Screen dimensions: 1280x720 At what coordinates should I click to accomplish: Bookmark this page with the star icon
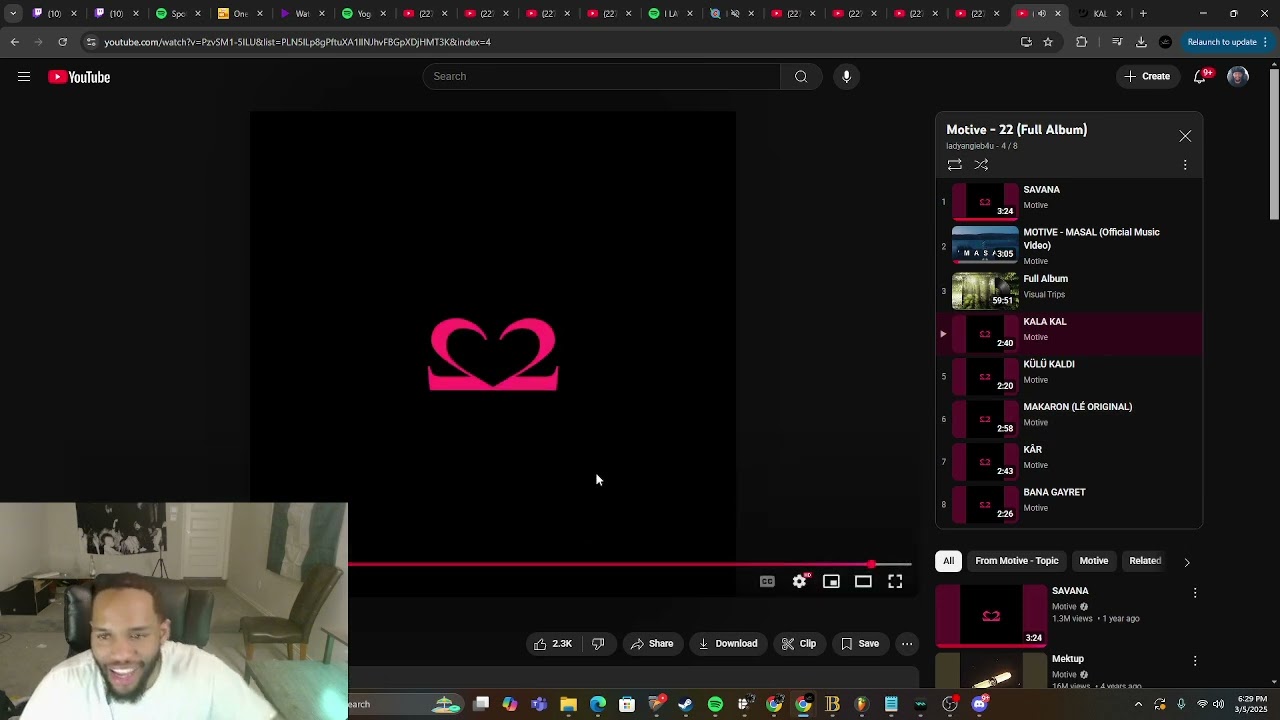1048,42
